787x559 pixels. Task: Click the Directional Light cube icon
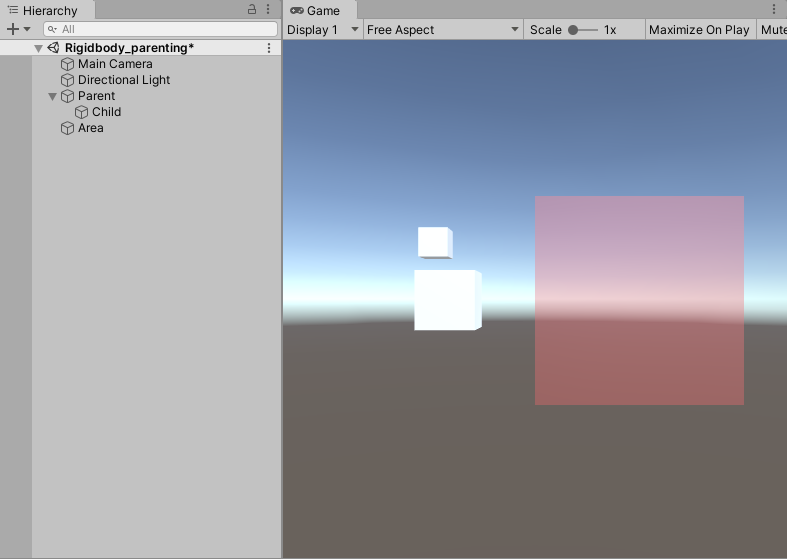(x=67, y=80)
